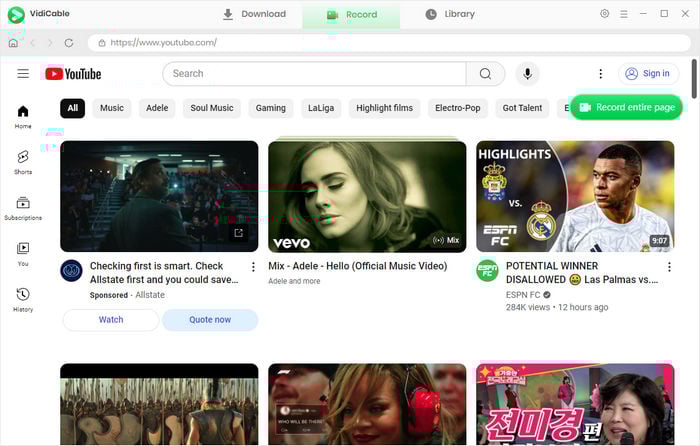The width and height of the screenshot is (700, 446).
Task: Select the Adele filter chip
Action: (157, 108)
